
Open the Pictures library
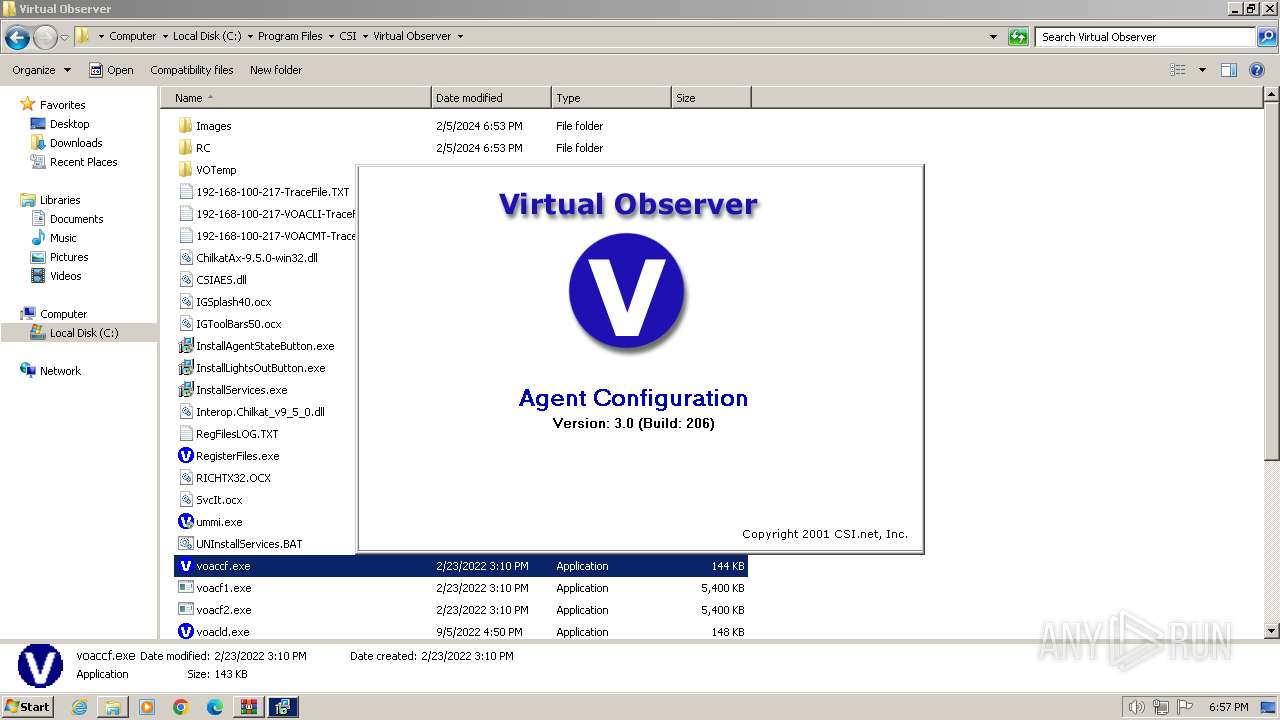pyautogui.click(x=69, y=257)
